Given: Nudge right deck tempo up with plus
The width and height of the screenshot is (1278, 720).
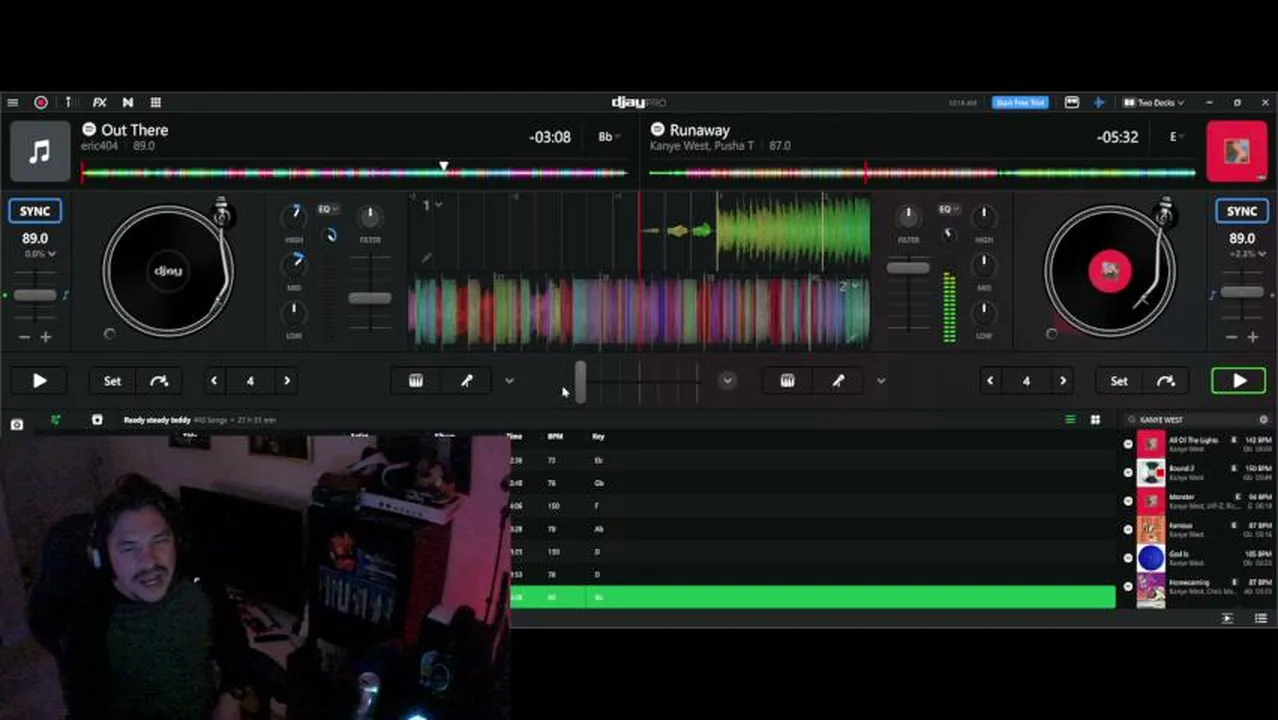Looking at the screenshot, I should [1252, 338].
